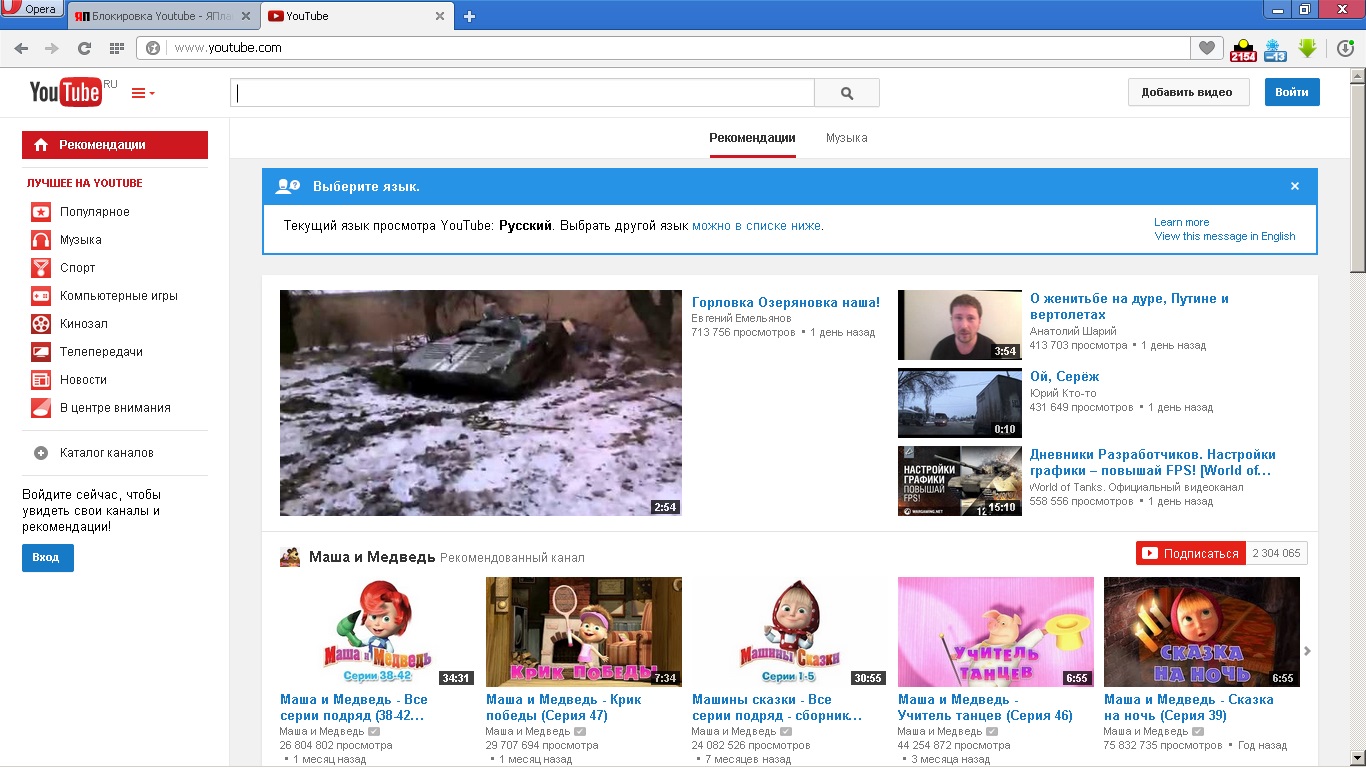
Task: Click the blue Вход button in sidebar
Action: click(47, 557)
